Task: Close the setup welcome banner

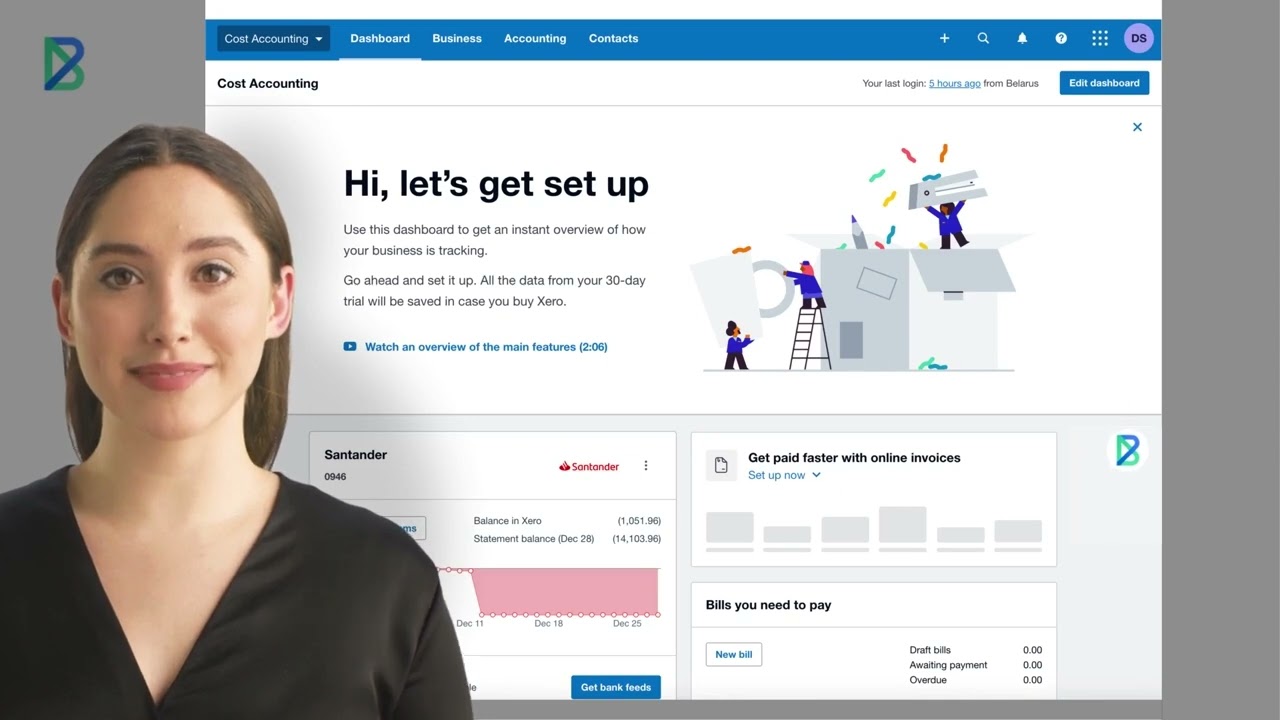Action: click(1137, 127)
